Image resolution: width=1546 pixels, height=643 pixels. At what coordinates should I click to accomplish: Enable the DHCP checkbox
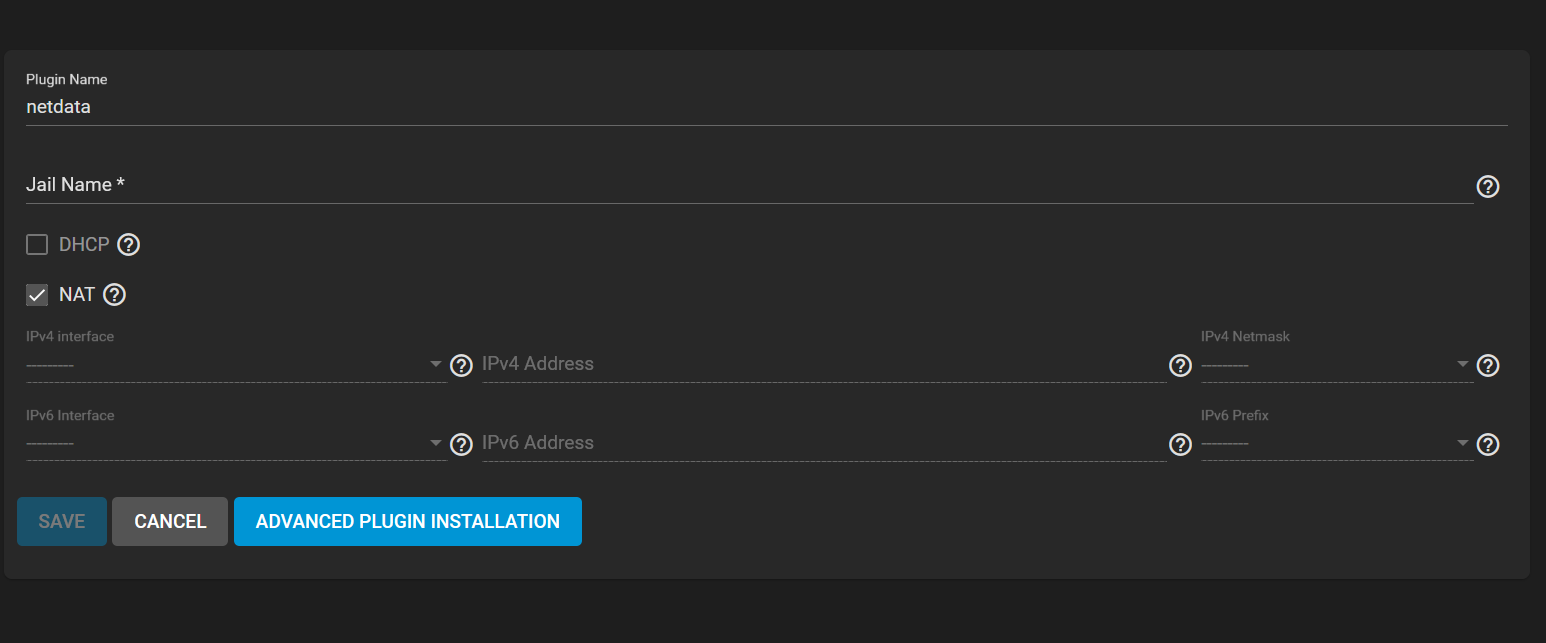37,244
